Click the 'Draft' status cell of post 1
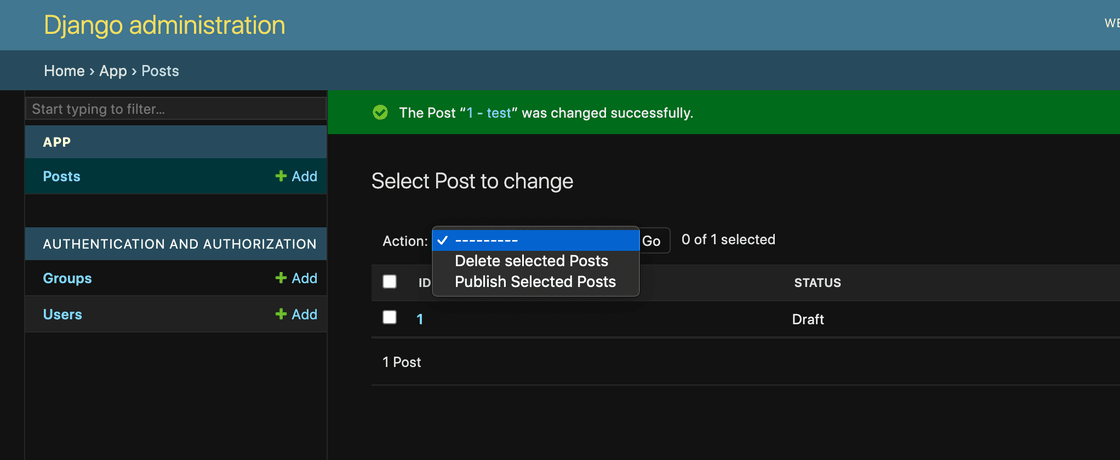This screenshot has width=1120, height=460. click(808, 319)
